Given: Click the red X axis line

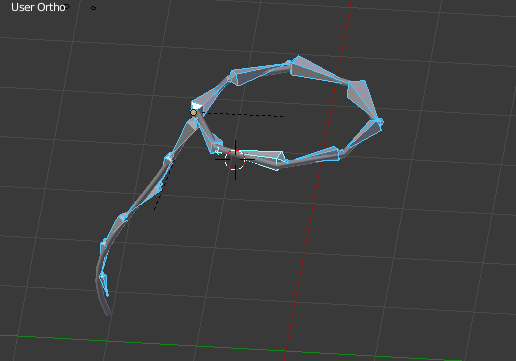Looking at the screenshot, I should [318, 180].
